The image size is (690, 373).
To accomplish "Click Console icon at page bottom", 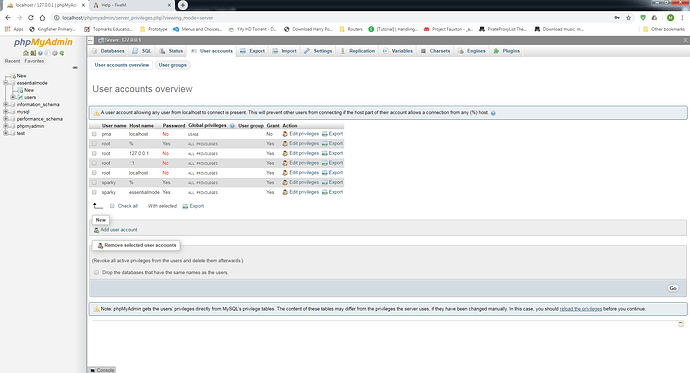I will point(92,370).
